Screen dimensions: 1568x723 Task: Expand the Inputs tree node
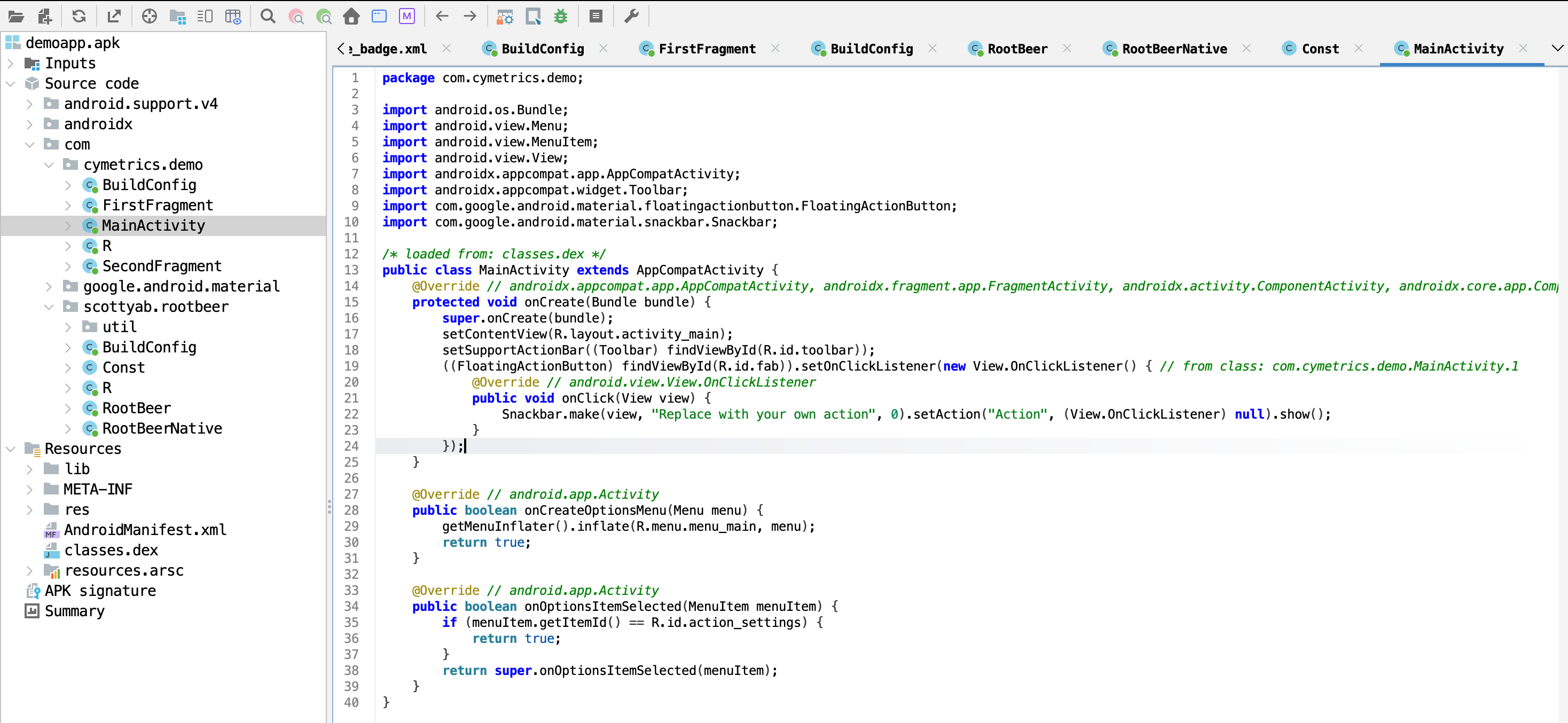coord(10,64)
